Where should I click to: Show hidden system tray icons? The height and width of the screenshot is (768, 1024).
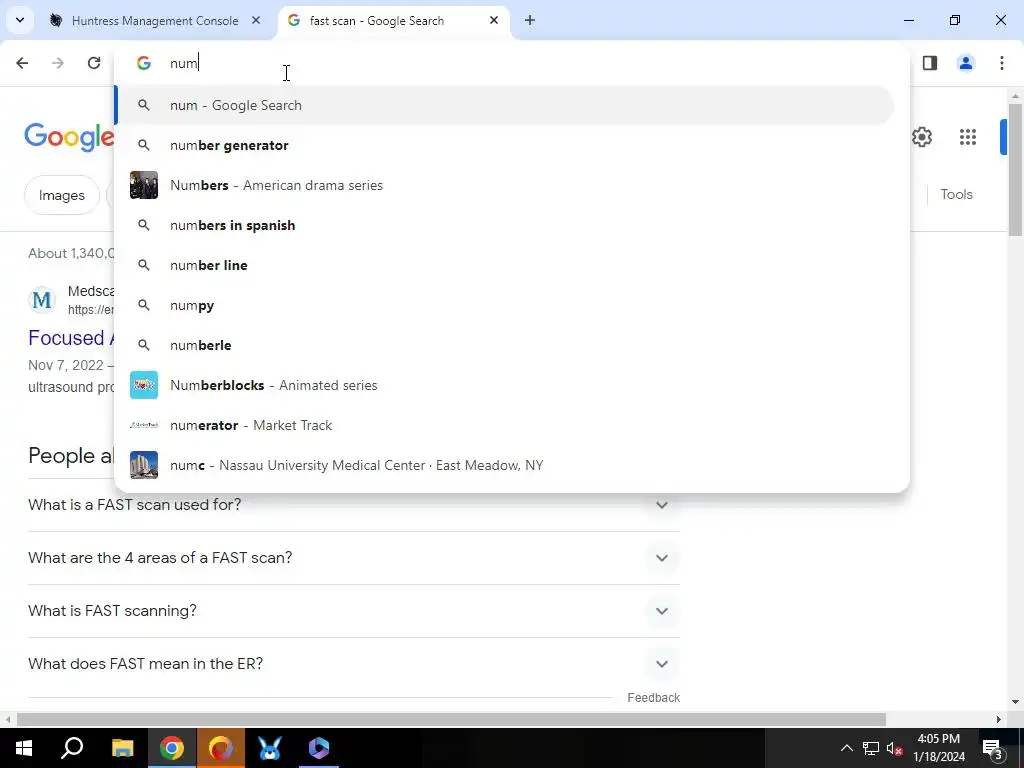(846, 748)
